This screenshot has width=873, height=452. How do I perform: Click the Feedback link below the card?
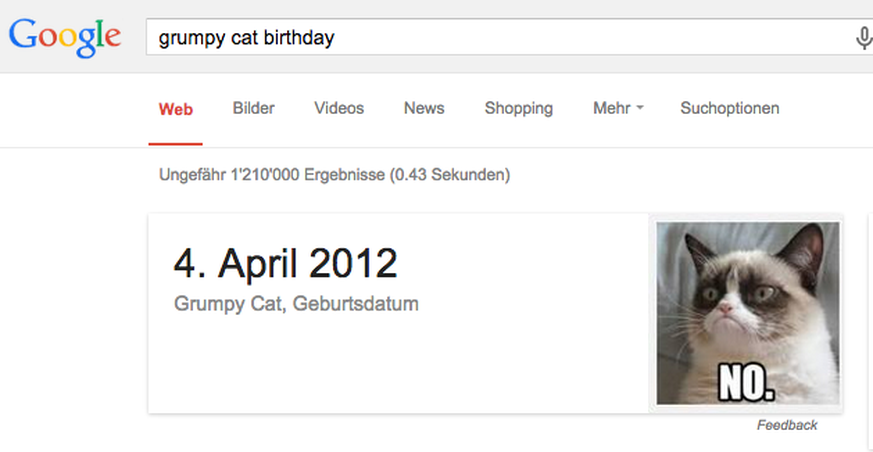click(x=787, y=425)
